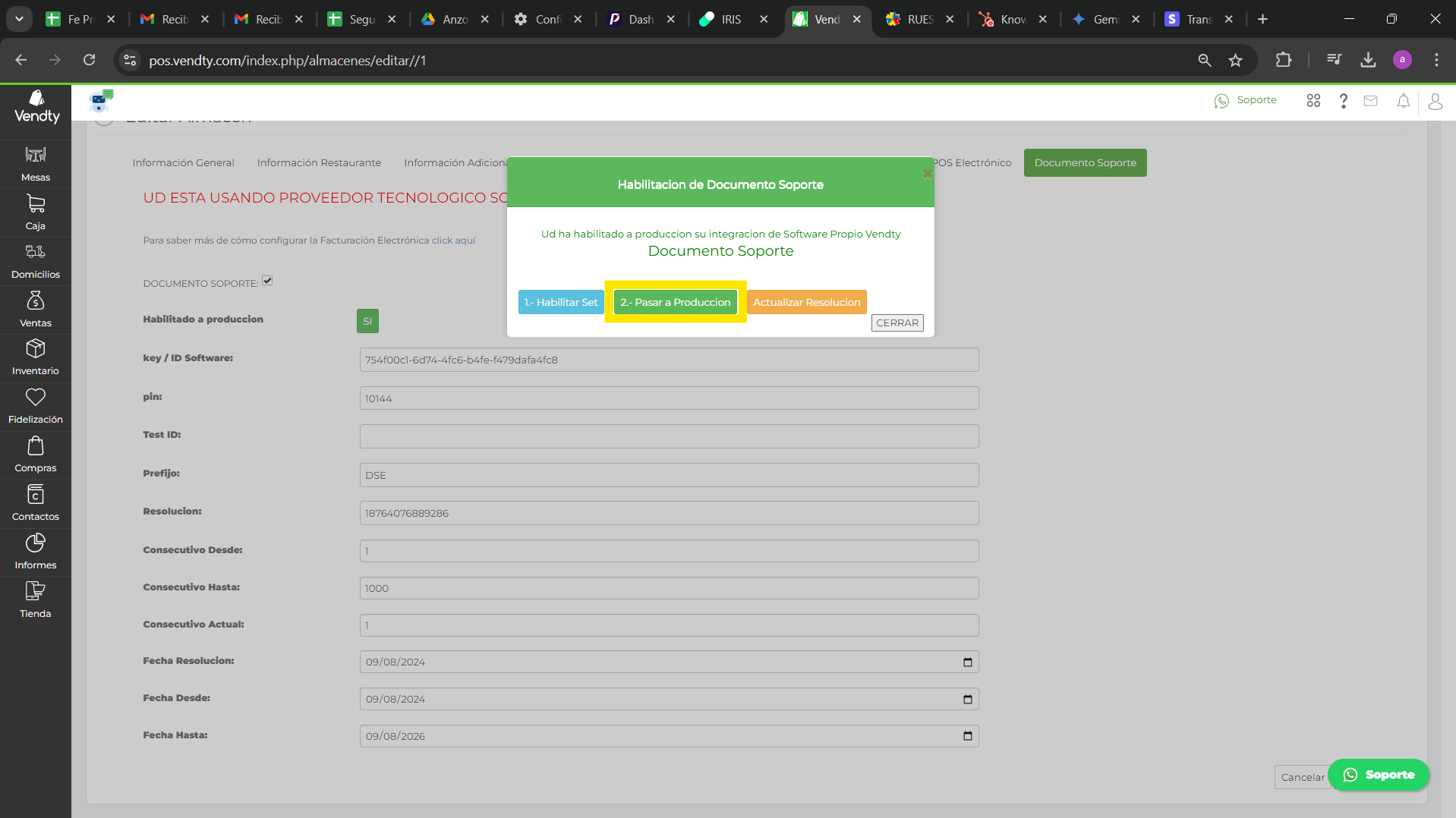
Task: Open the Fecha Hasta calendar picker
Action: [x=967, y=736]
